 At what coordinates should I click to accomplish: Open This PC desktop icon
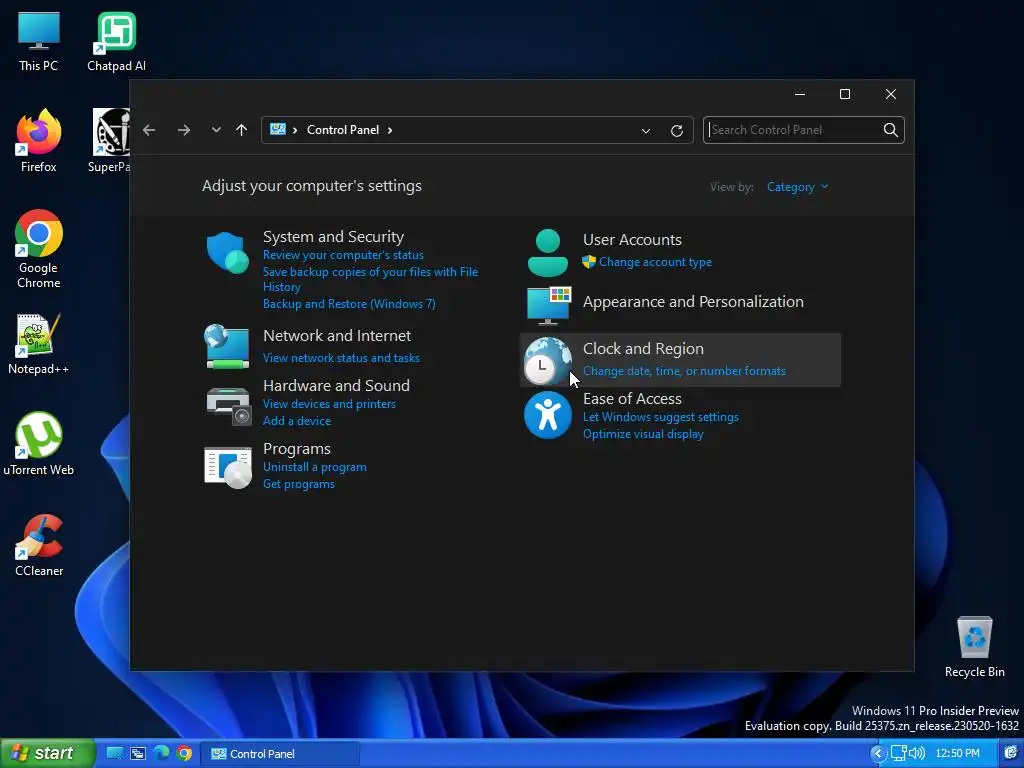(x=39, y=41)
